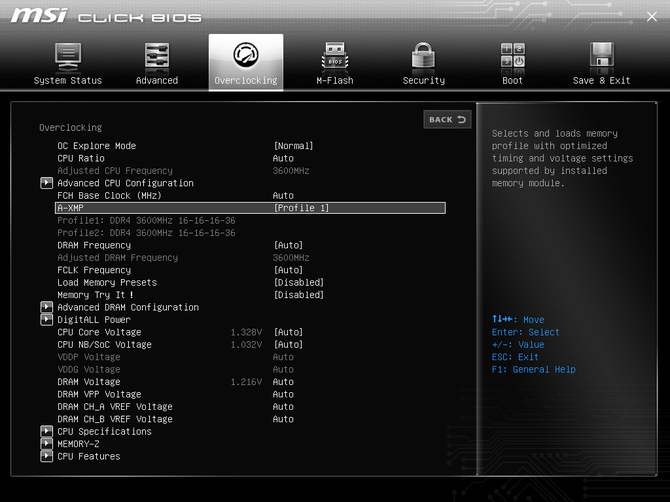The image size is (670, 502).
Task: Open MEMORY-Z submenu label
Action: pos(78,444)
